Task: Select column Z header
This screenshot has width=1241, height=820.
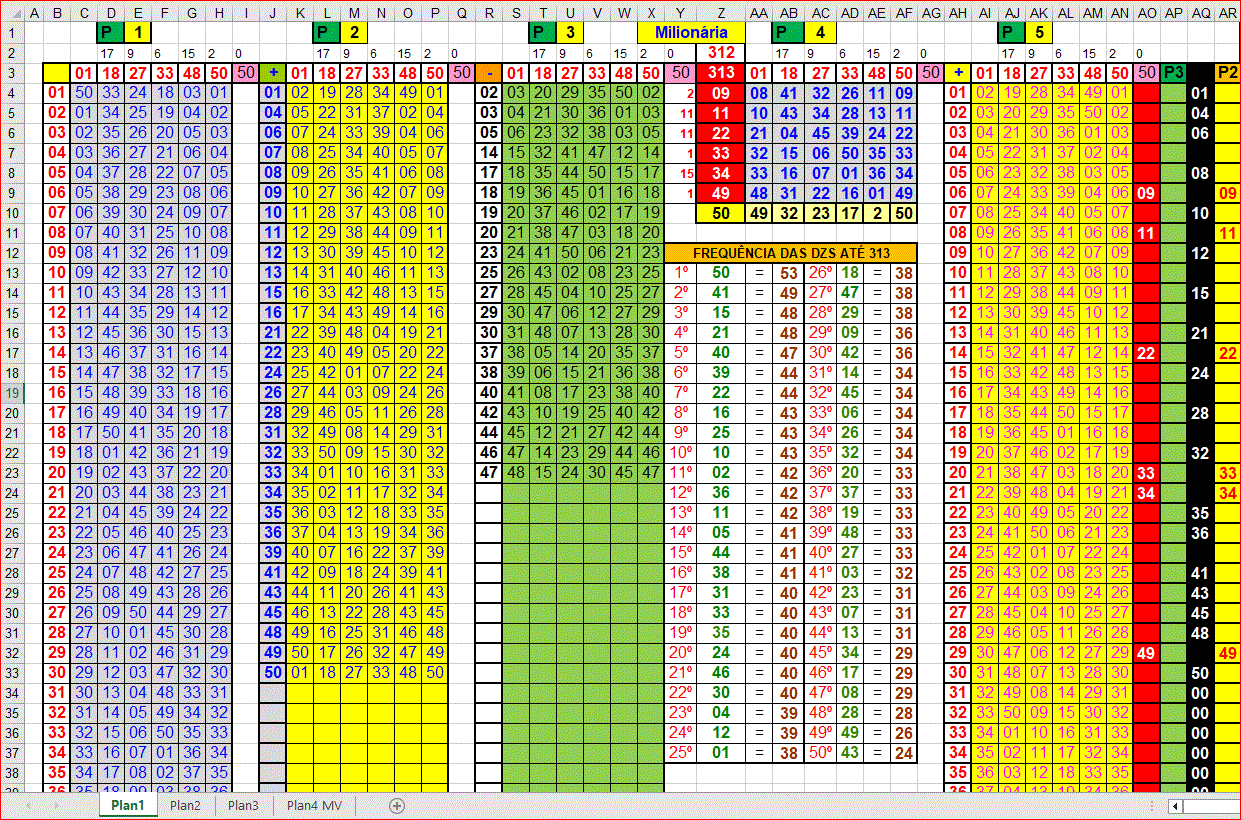Action: pyautogui.click(x=720, y=13)
